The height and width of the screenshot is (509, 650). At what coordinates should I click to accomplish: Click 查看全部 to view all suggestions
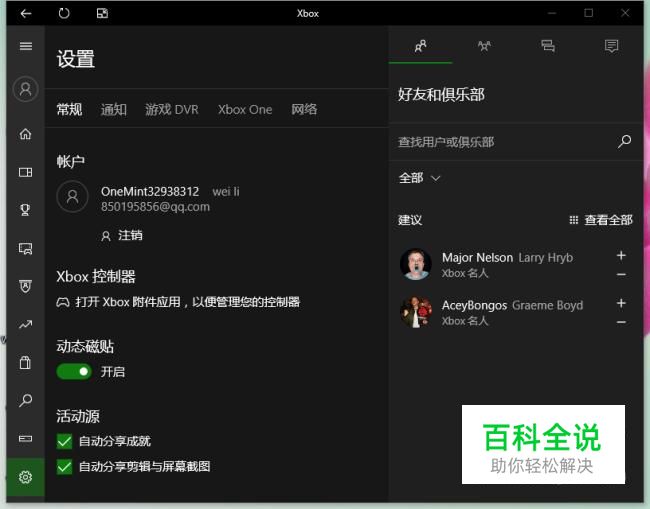pos(601,220)
